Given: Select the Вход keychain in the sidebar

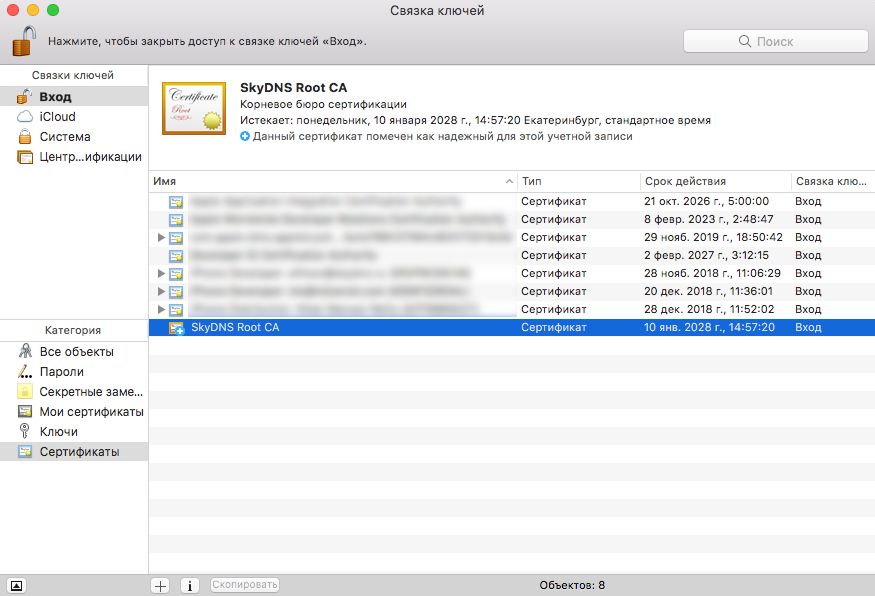Looking at the screenshot, I should pyautogui.click(x=74, y=97).
